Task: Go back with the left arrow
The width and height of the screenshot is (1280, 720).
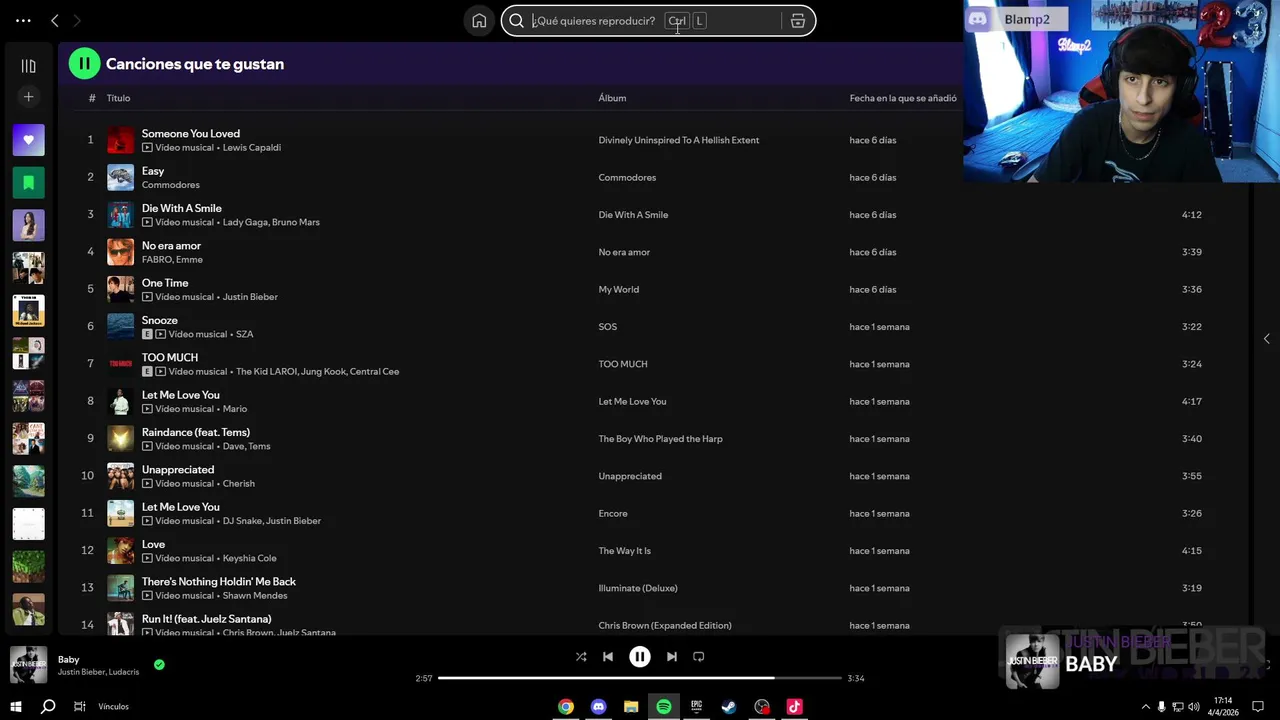Action: (x=55, y=20)
